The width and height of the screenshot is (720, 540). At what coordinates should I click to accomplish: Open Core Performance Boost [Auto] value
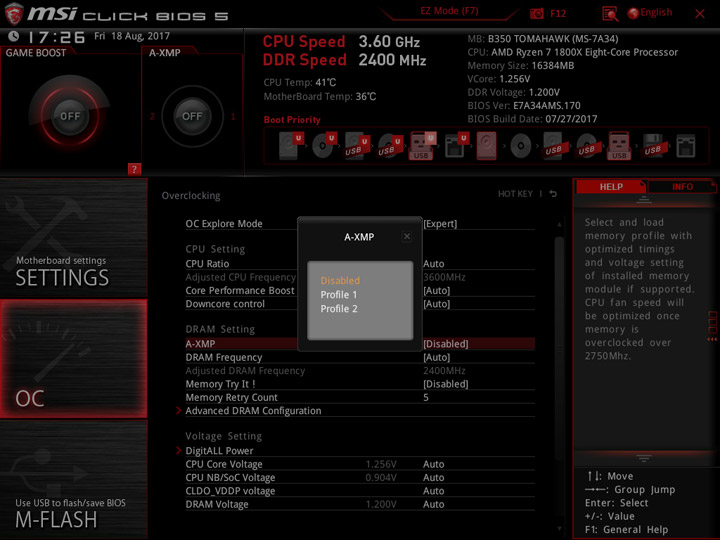[436, 291]
